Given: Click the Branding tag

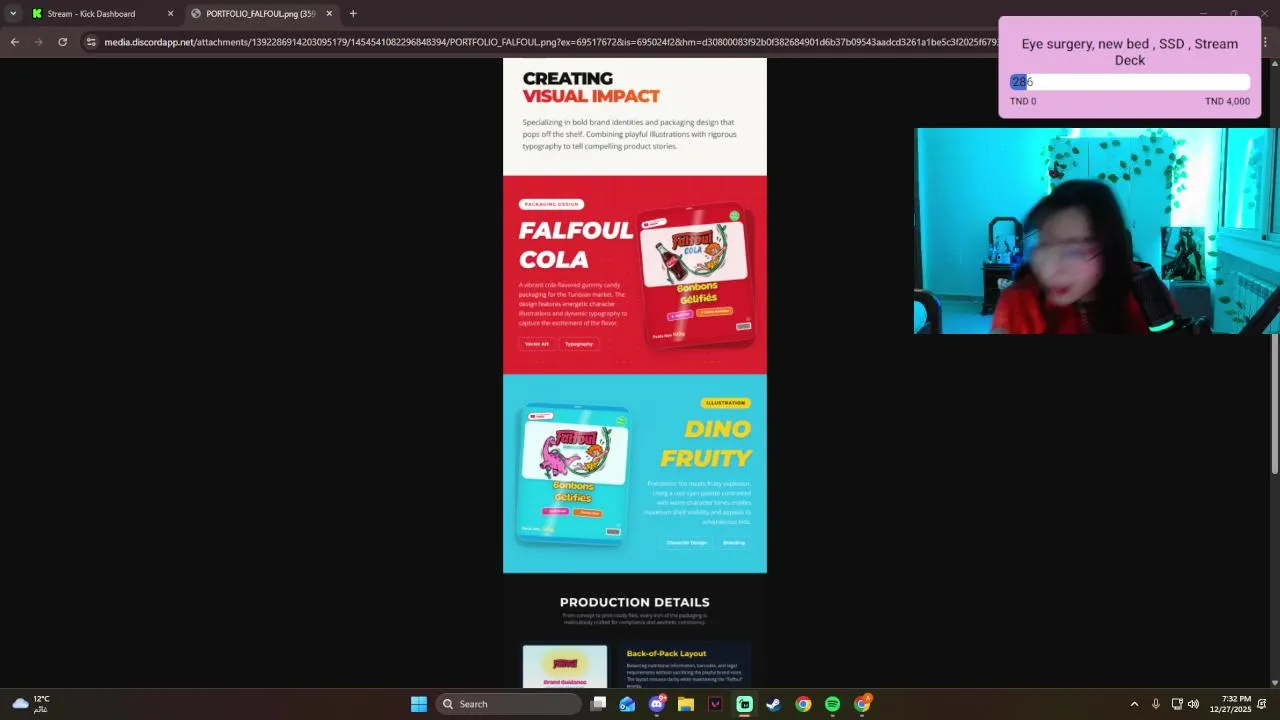Looking at the screenshot, I should (734, 543).
